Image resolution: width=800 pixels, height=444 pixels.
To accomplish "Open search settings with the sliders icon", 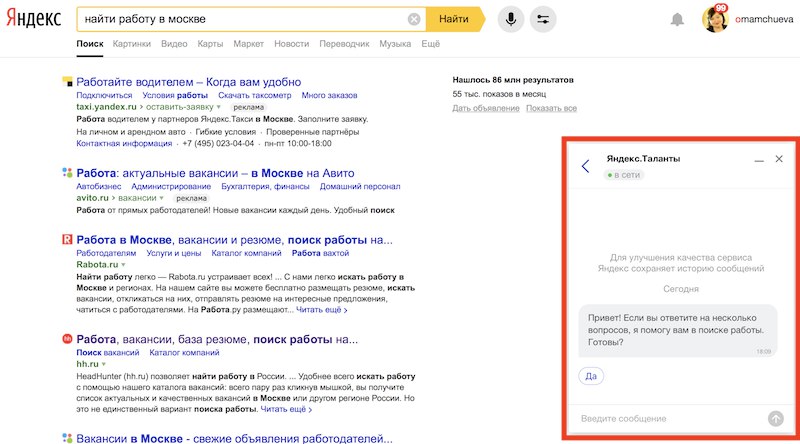I will coord(543,19).
